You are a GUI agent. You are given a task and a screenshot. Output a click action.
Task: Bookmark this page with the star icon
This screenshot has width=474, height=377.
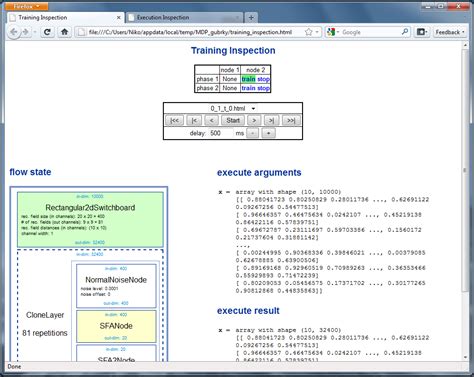(309, 32)
